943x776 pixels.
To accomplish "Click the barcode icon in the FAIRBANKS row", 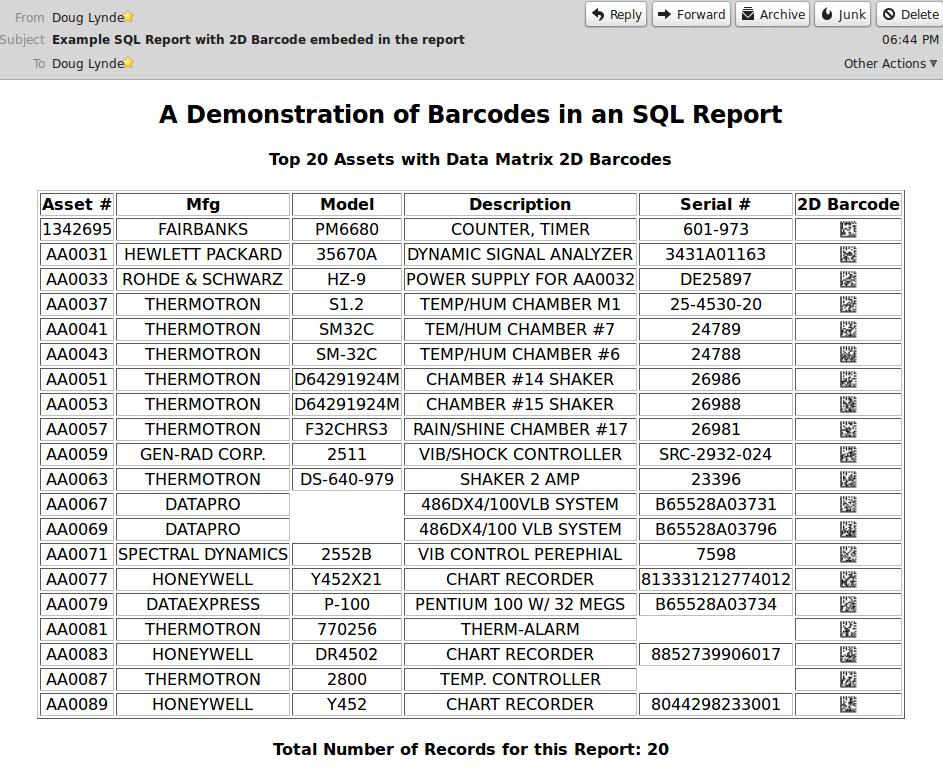I will pyautogui.click(x=848, y=229).
